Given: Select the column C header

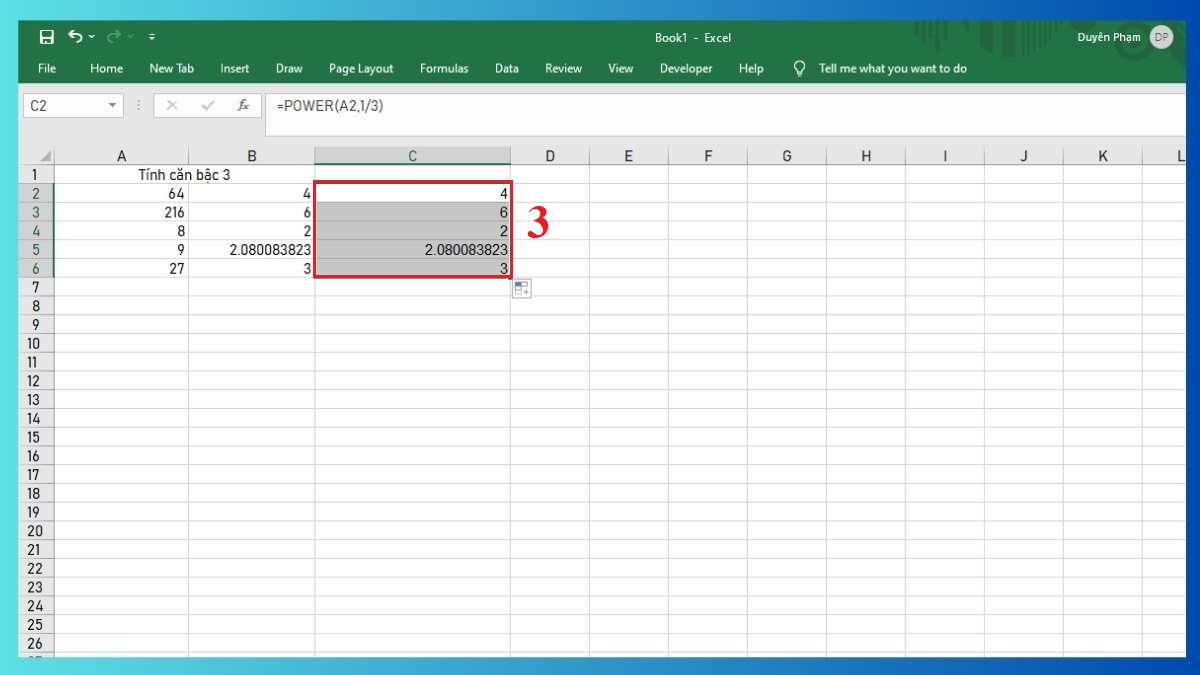Looking at the screenshot, I should (412, 155).
